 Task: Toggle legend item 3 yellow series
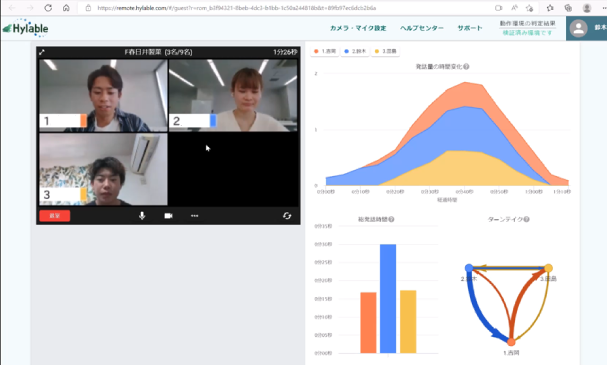click(x=386, y=51)
